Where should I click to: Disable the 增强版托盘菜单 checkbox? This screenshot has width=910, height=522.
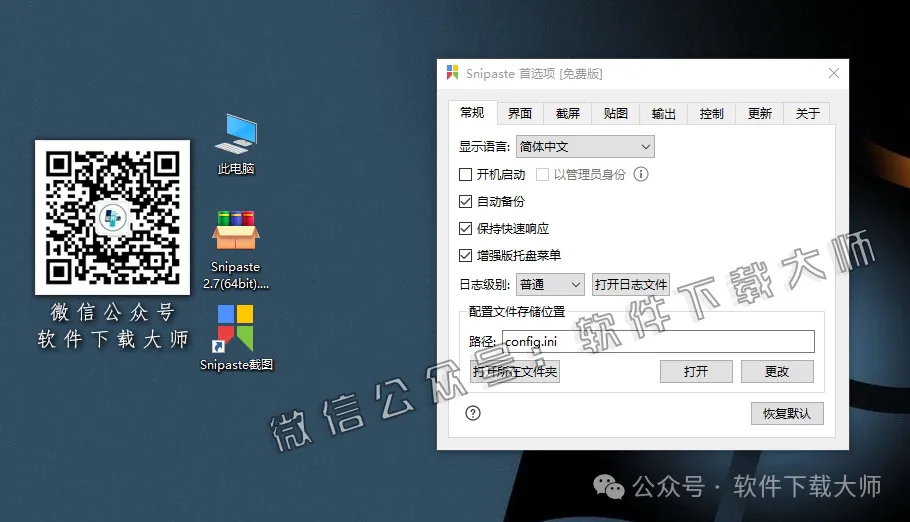465,255
